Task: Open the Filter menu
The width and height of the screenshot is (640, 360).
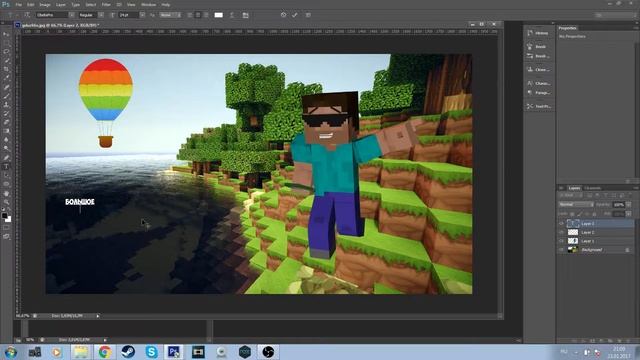Action: (x=106, y=4)
